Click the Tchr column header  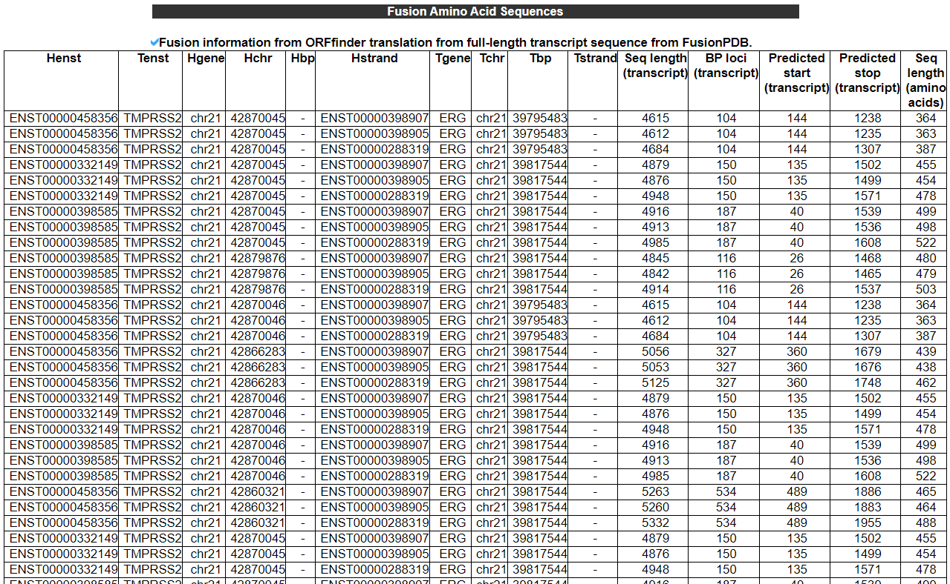pos(491,59)
